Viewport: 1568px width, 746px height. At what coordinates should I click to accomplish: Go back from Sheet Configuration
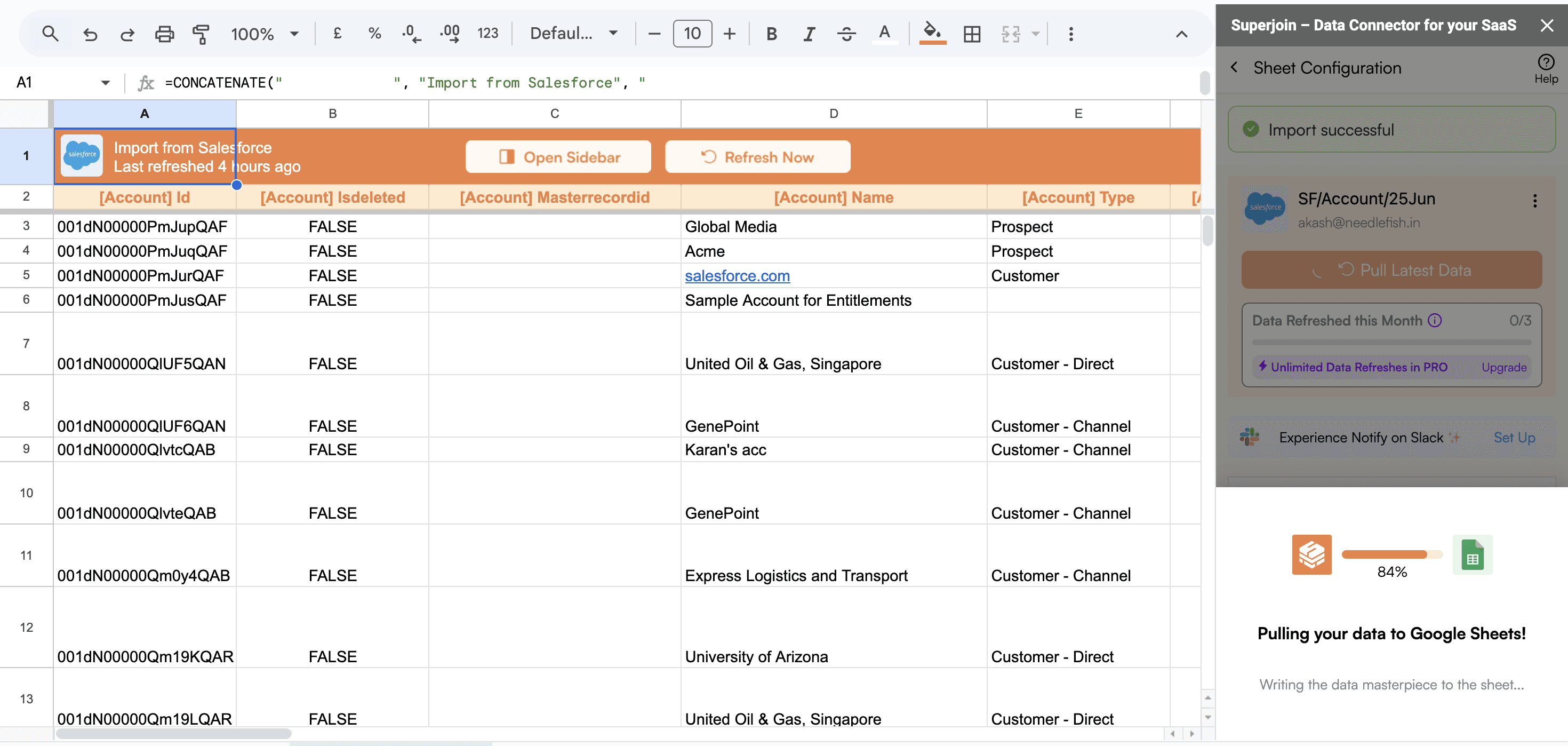(1234, 68)
